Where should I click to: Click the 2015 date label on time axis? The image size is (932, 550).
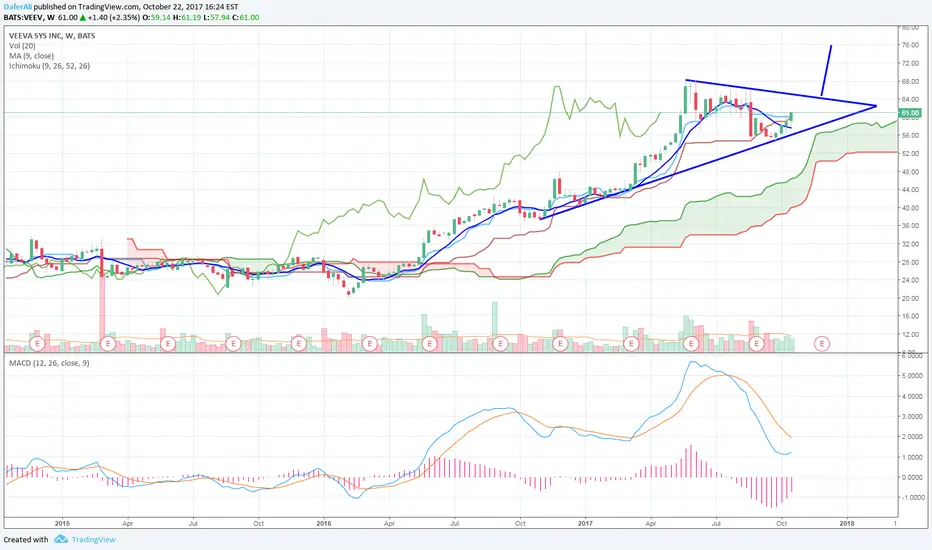click(62, 524)
